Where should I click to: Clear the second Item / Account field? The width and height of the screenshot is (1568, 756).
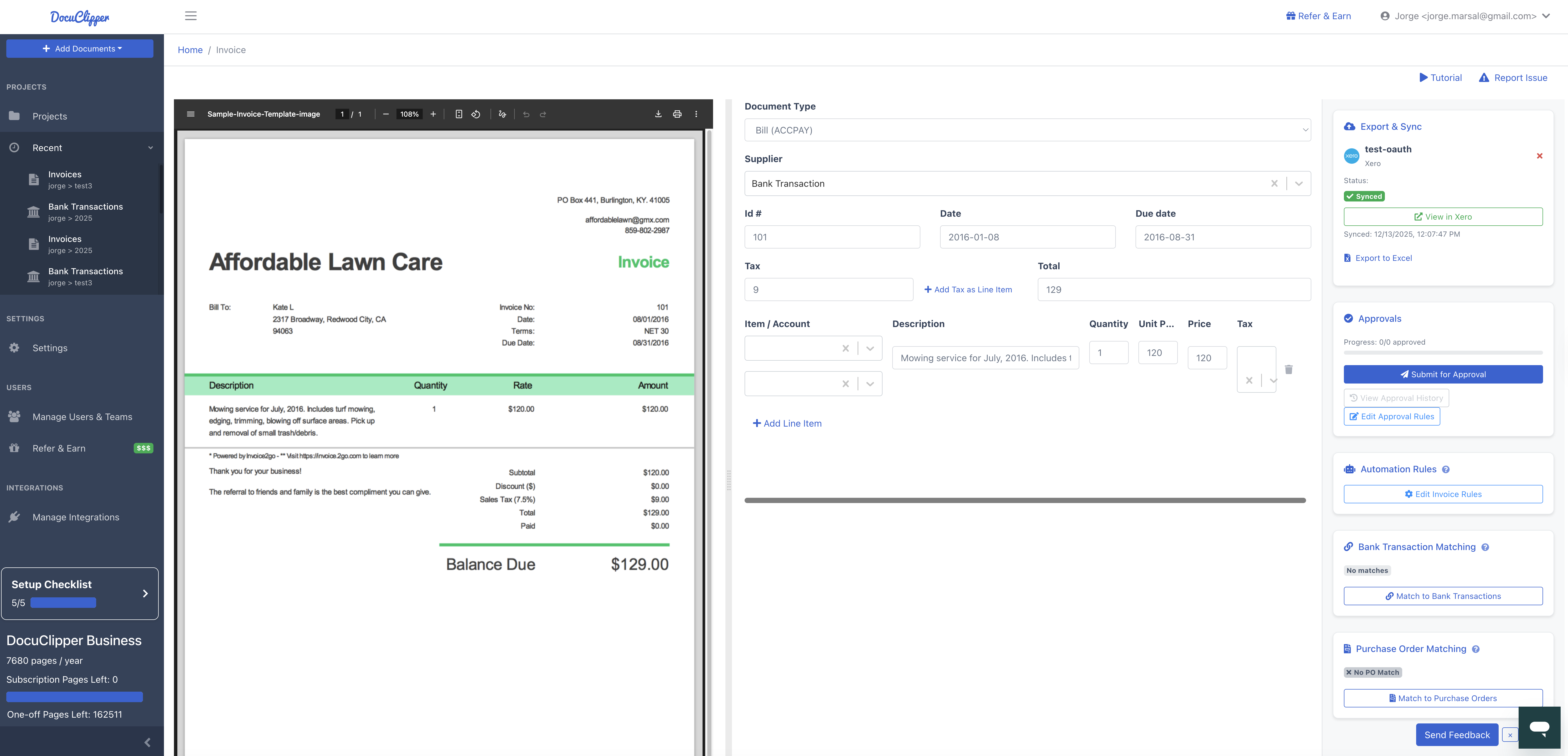[x=845, y=384]
